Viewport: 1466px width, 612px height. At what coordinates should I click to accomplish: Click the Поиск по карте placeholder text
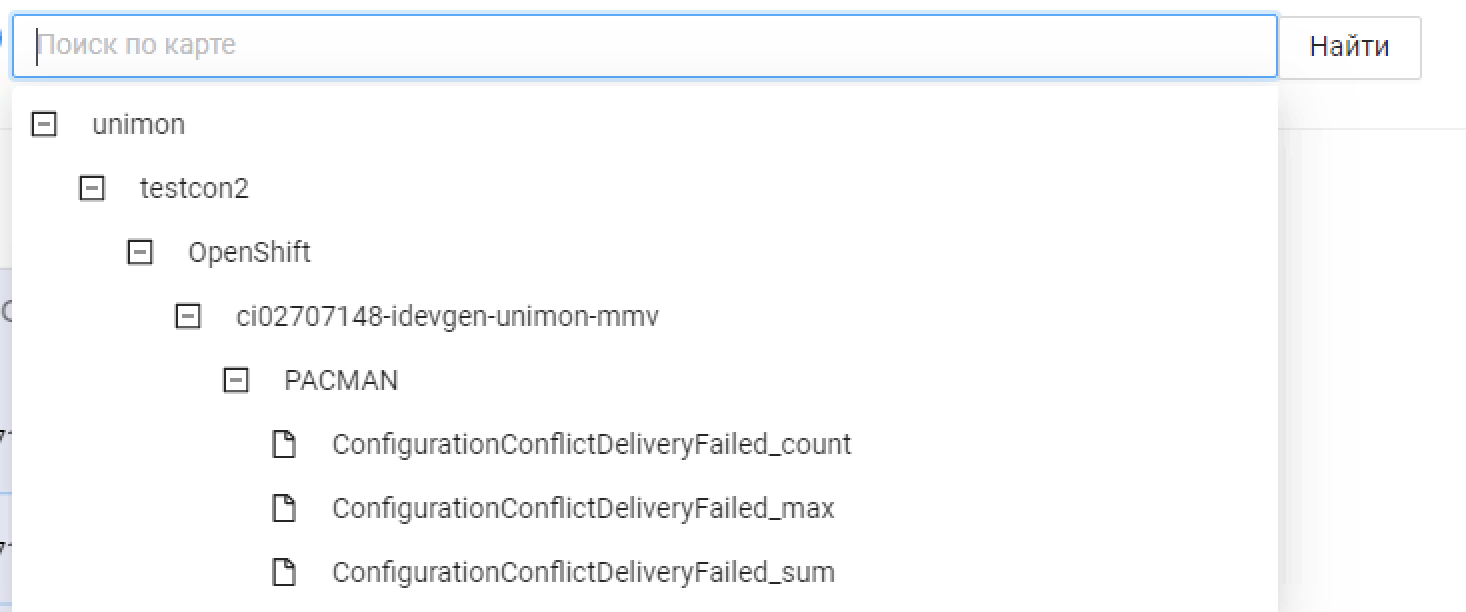tap(137, 46)
